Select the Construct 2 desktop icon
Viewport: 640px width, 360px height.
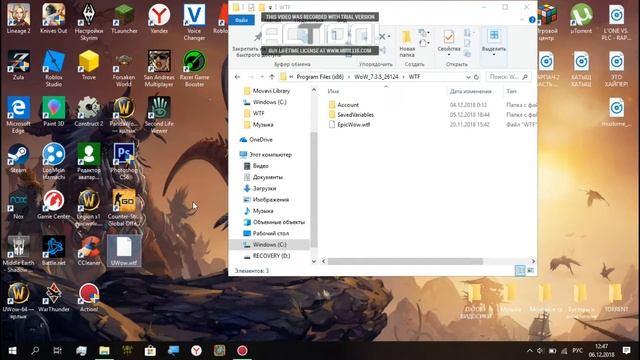(x=89, y=112)
